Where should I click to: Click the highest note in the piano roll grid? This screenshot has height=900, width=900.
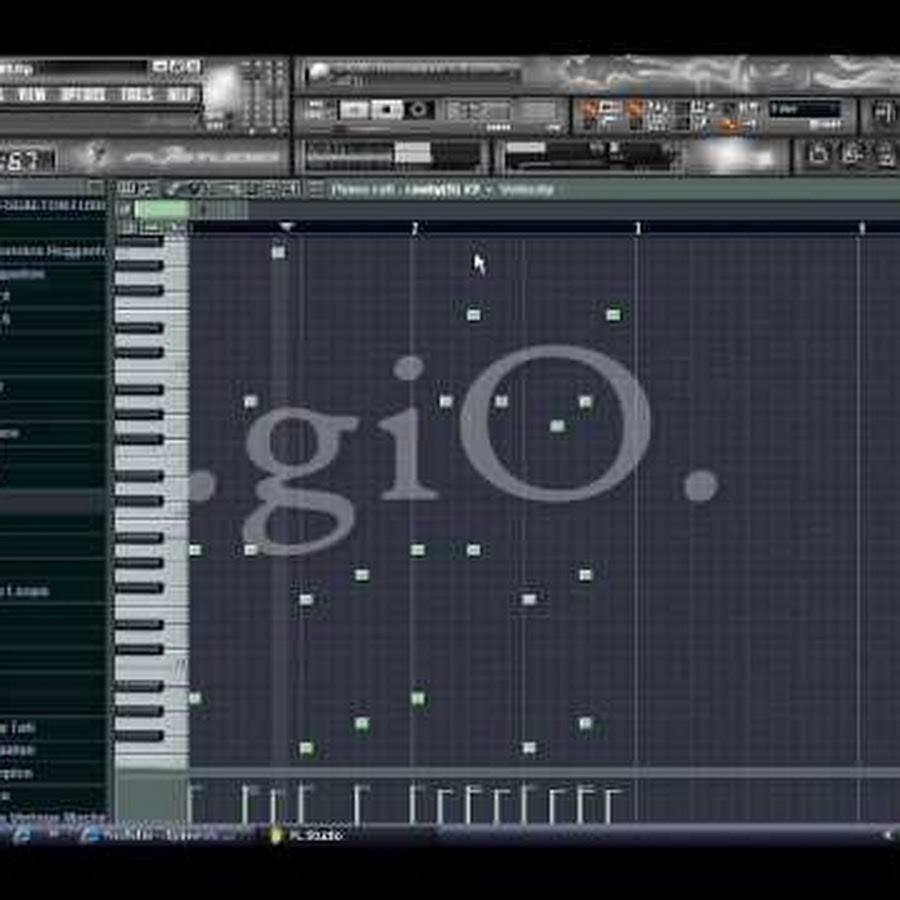click(x=278, y=252)
